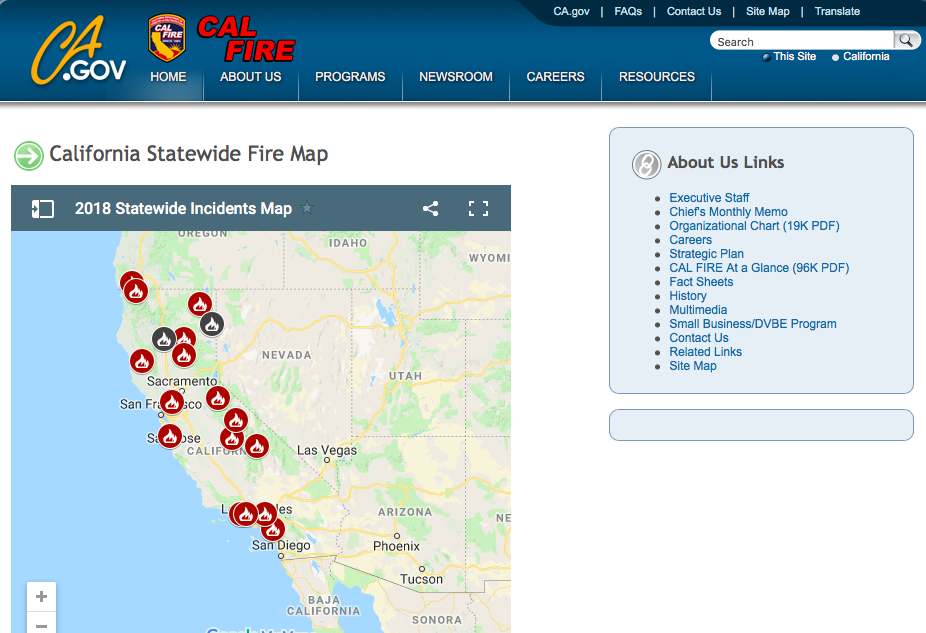Click Contact Us in About Us Links

click(x=699, y=338)
